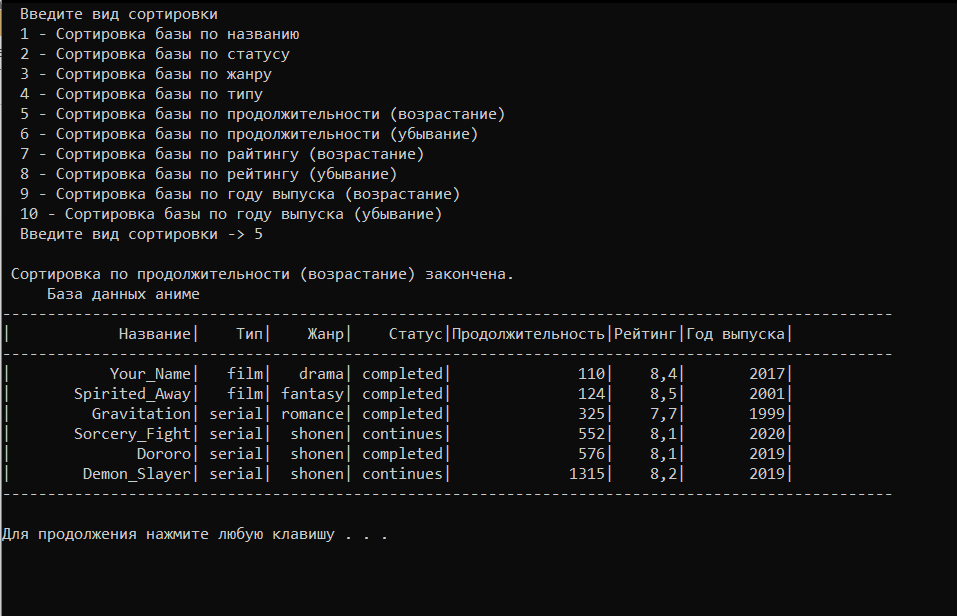The image size is (957, 616).
Task: Click the Год выпуска column header
Action: 735,335
